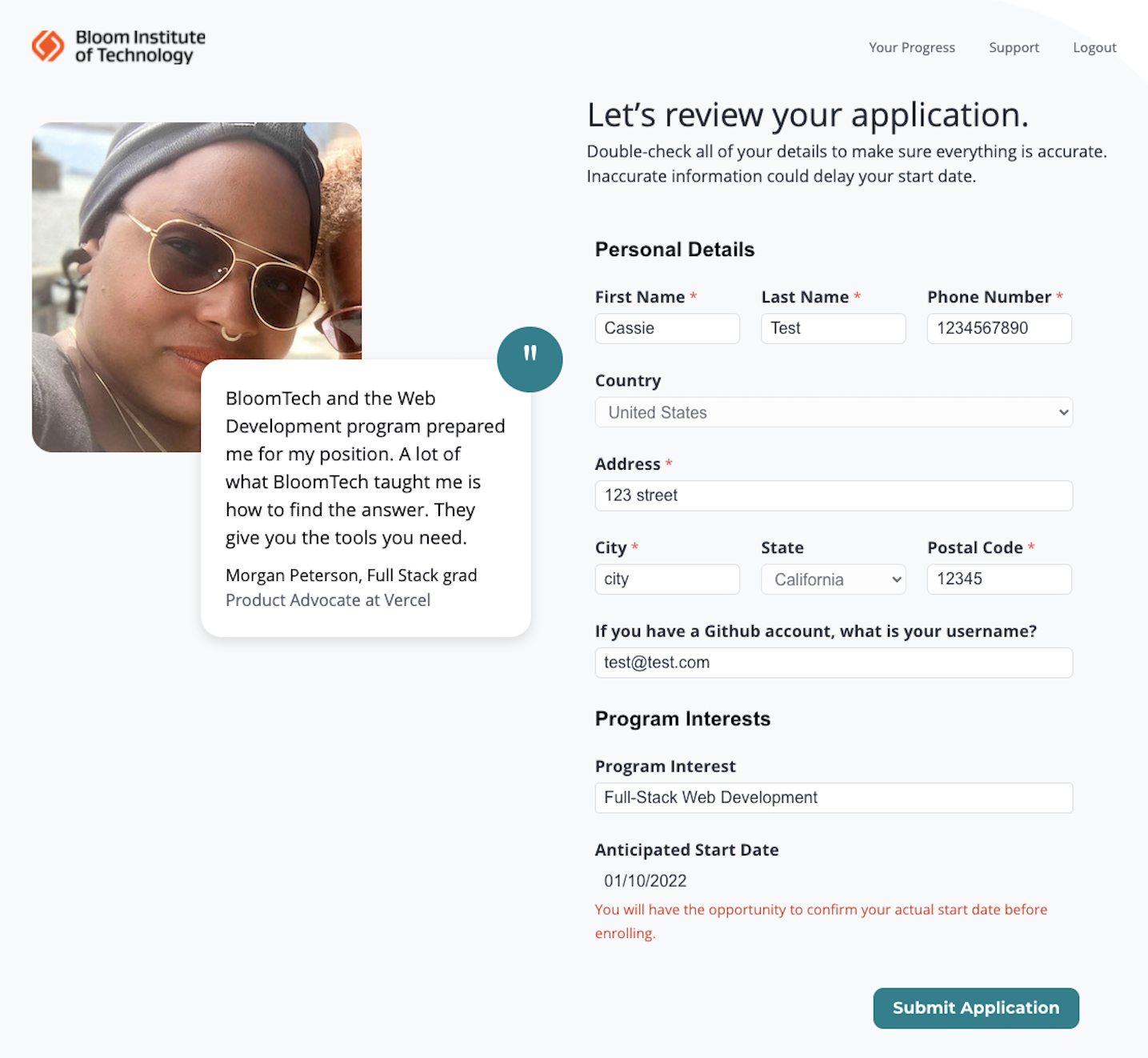Click into the City field

click(667, 579)
